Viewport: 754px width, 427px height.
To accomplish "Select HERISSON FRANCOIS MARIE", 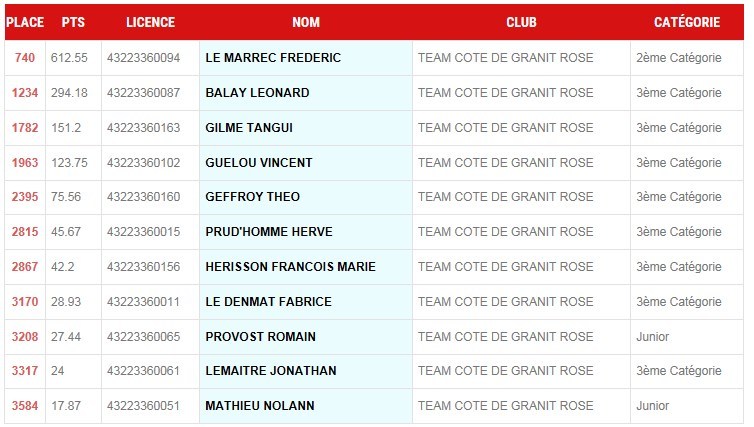I will point(290,267).
